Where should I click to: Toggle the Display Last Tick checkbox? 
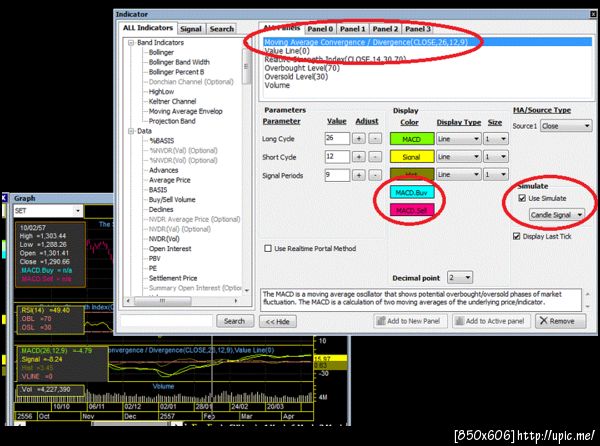tap(517, 236)
